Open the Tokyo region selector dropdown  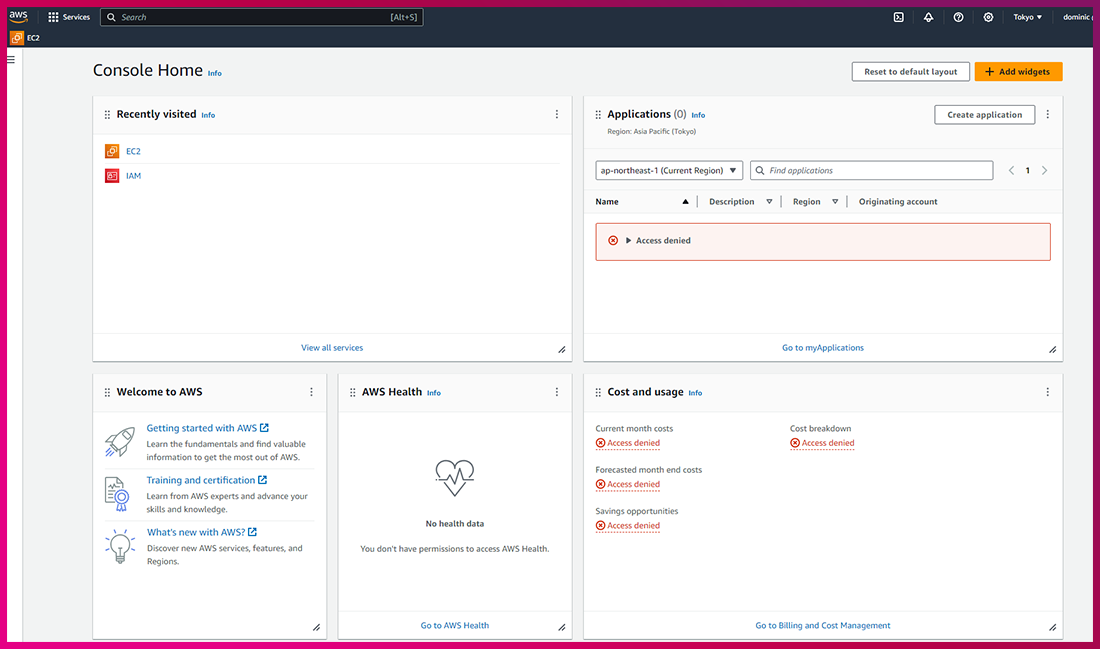click(1027, 17)
